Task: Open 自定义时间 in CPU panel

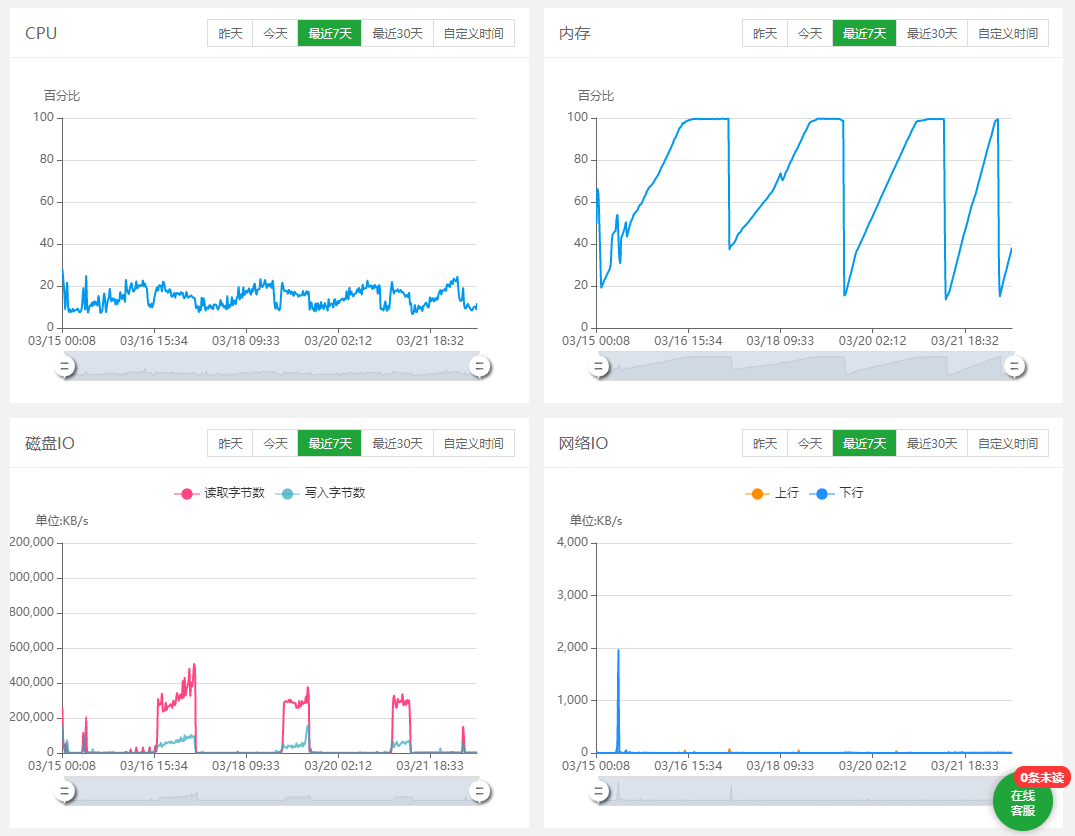Action: pos(474,34)
